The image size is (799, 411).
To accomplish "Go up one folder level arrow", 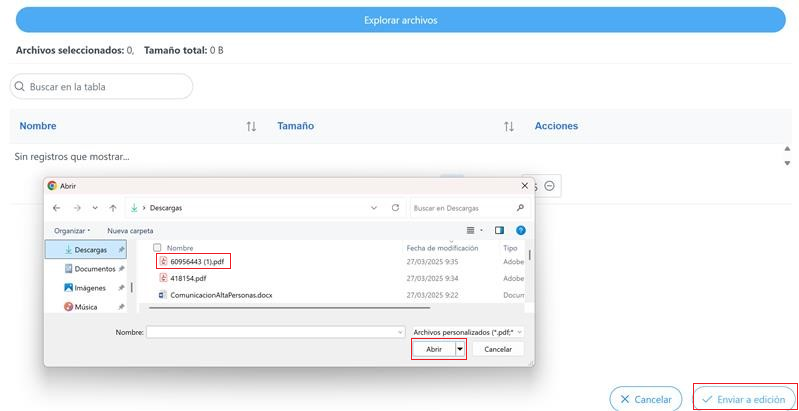I will click(113, 208).
